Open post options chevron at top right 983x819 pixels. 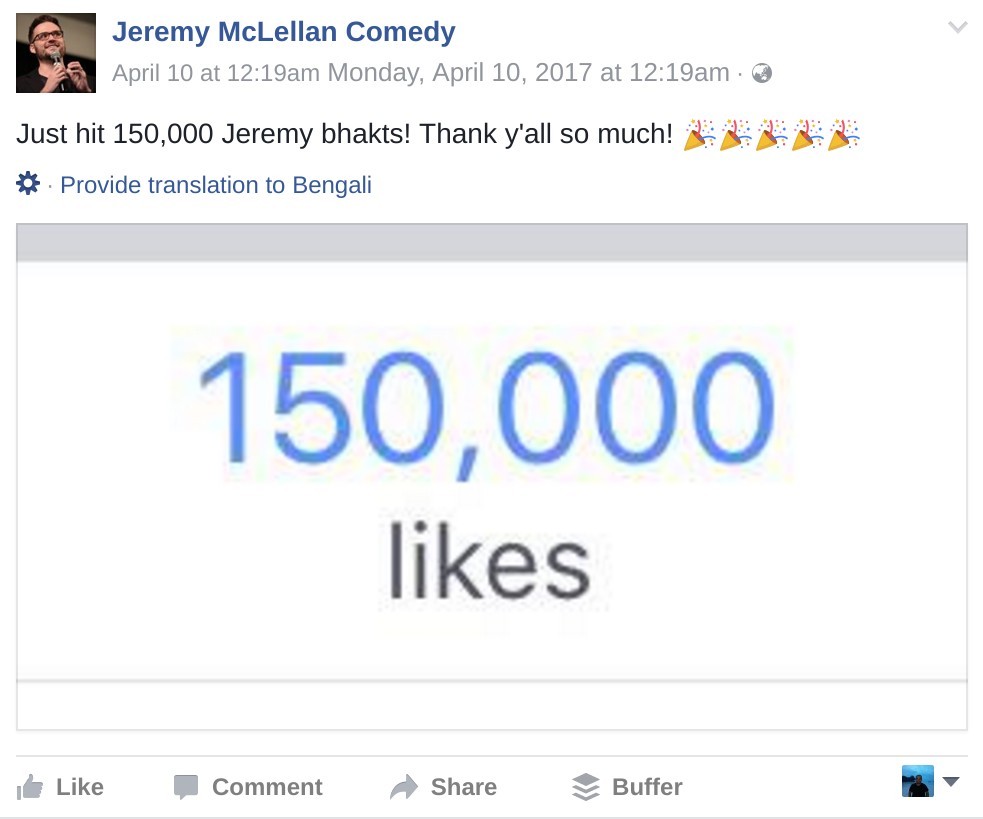click(x=957, y=28)
